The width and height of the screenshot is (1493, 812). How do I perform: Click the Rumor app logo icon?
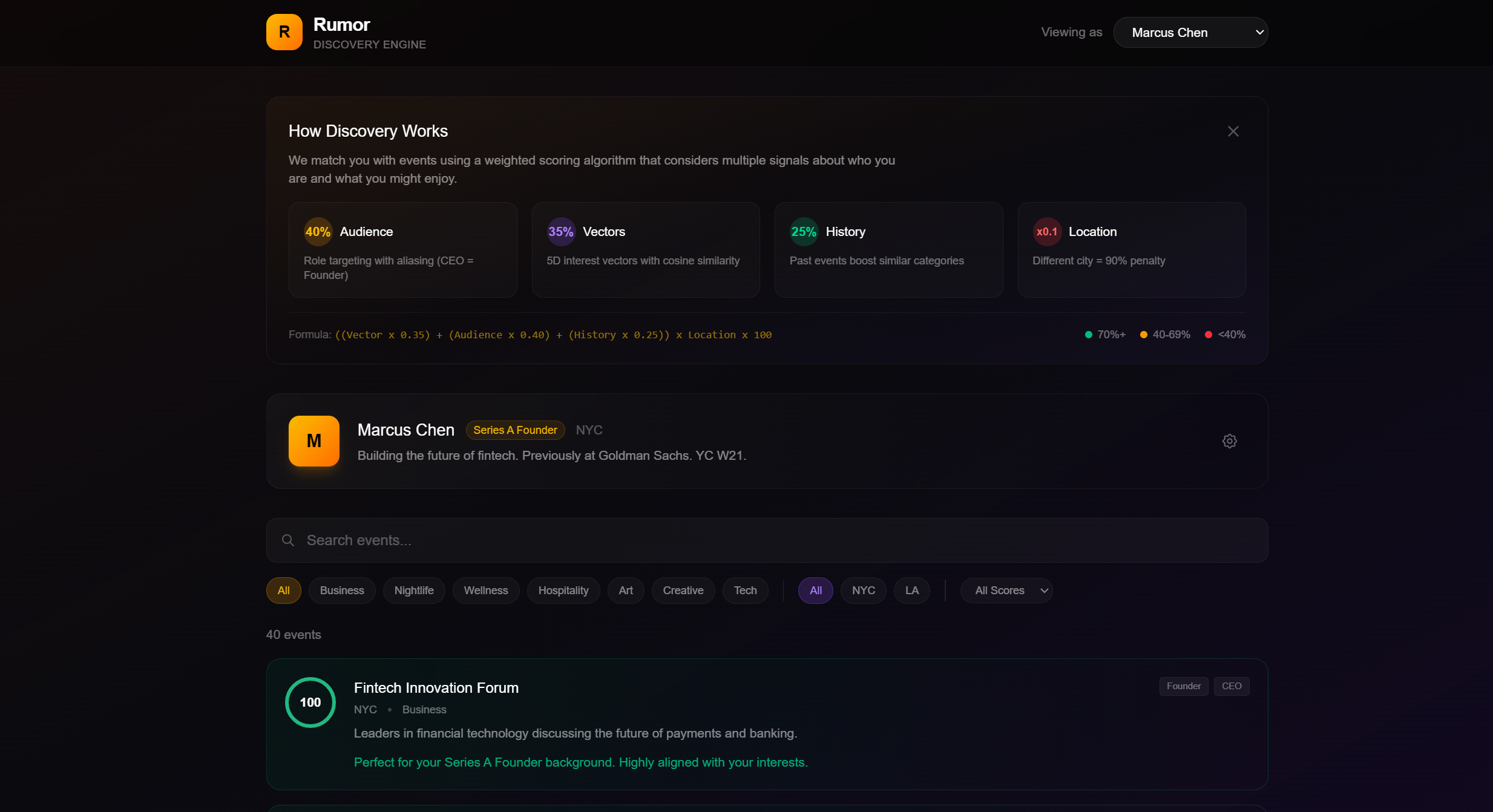click(x=283, y=32)
